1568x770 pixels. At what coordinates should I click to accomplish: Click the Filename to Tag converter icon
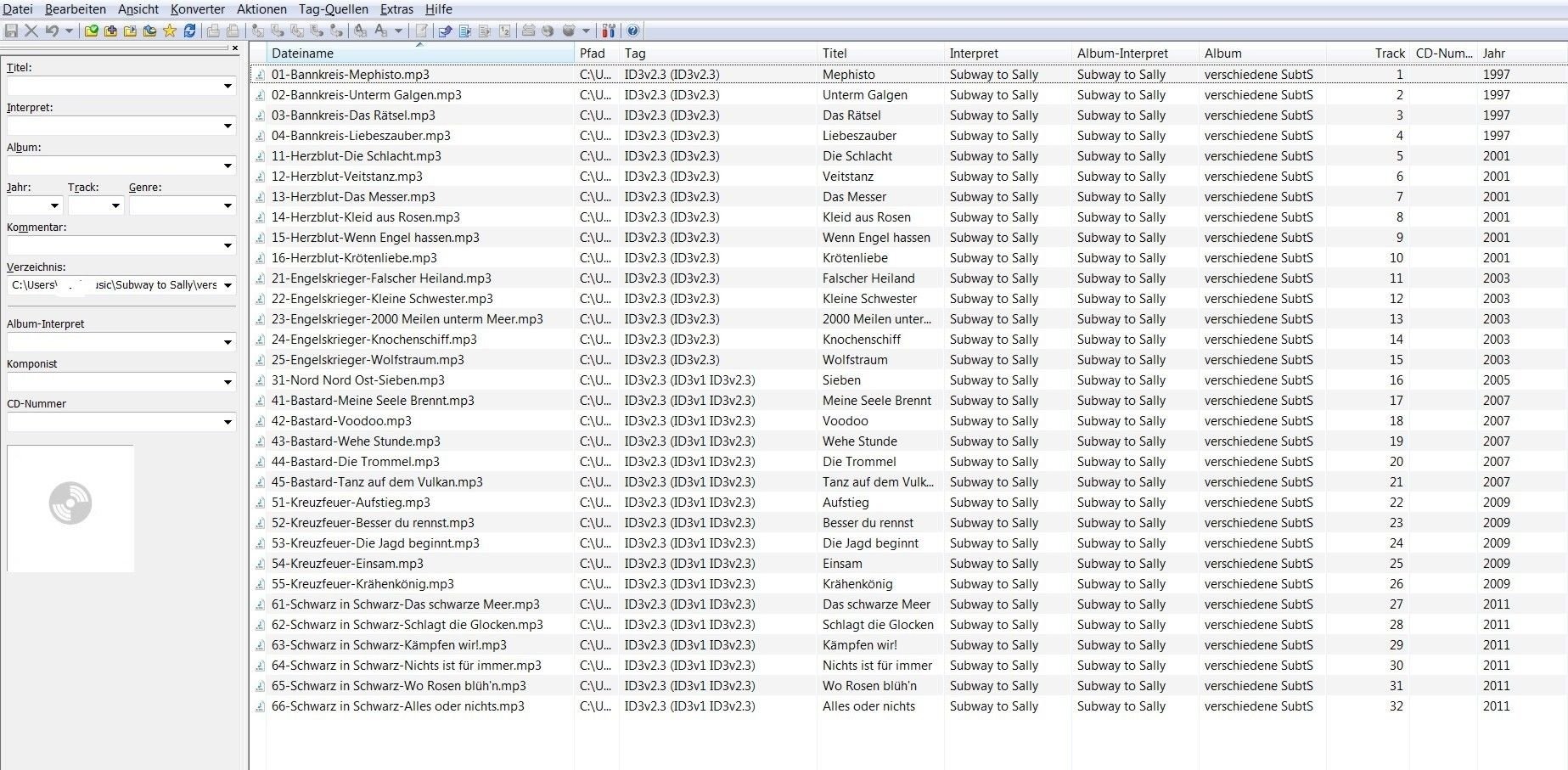click(278, 31)
